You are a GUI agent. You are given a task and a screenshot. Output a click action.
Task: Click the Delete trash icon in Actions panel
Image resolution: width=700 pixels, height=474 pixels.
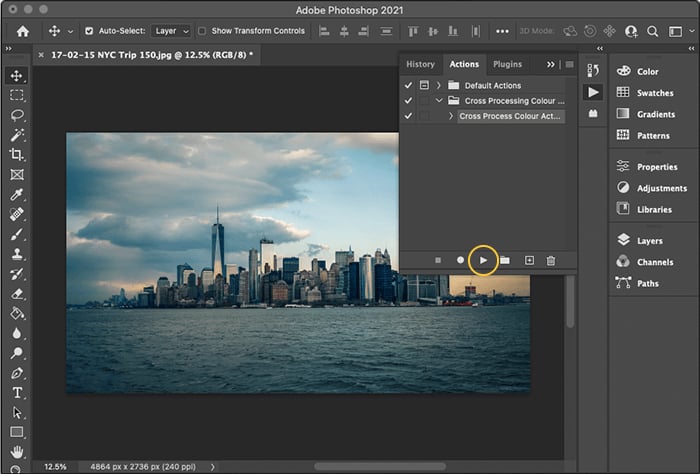551,260
